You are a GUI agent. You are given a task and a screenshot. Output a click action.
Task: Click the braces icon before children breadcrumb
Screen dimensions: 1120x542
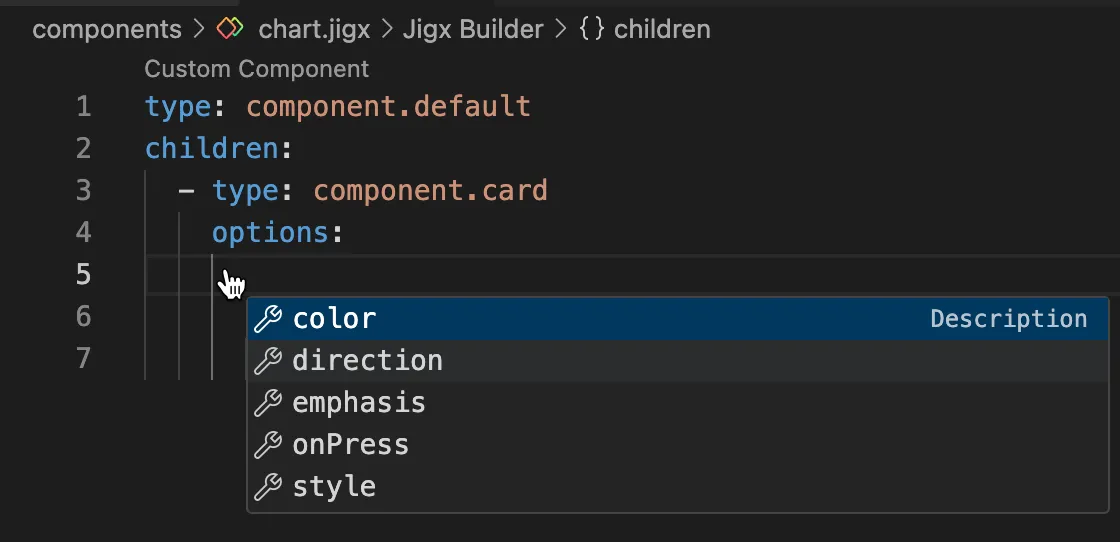pyautogui.click(x=592, y=29)
